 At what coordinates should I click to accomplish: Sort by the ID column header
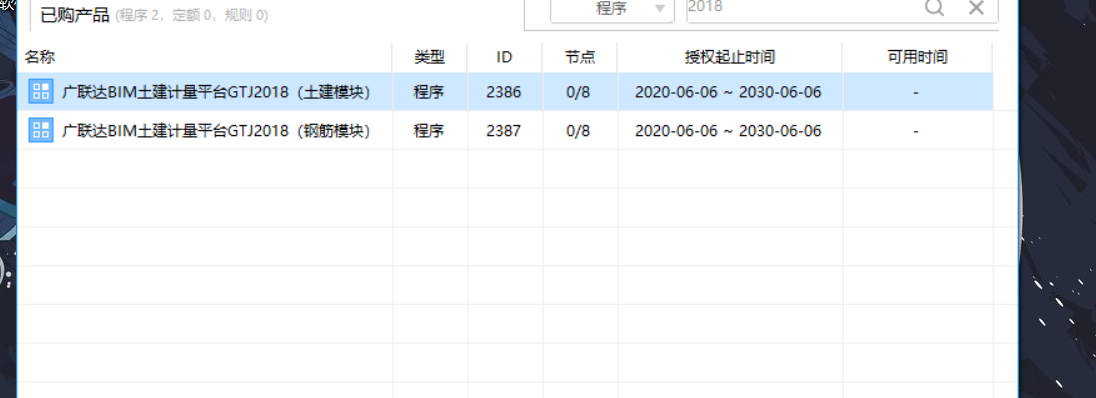504,57
